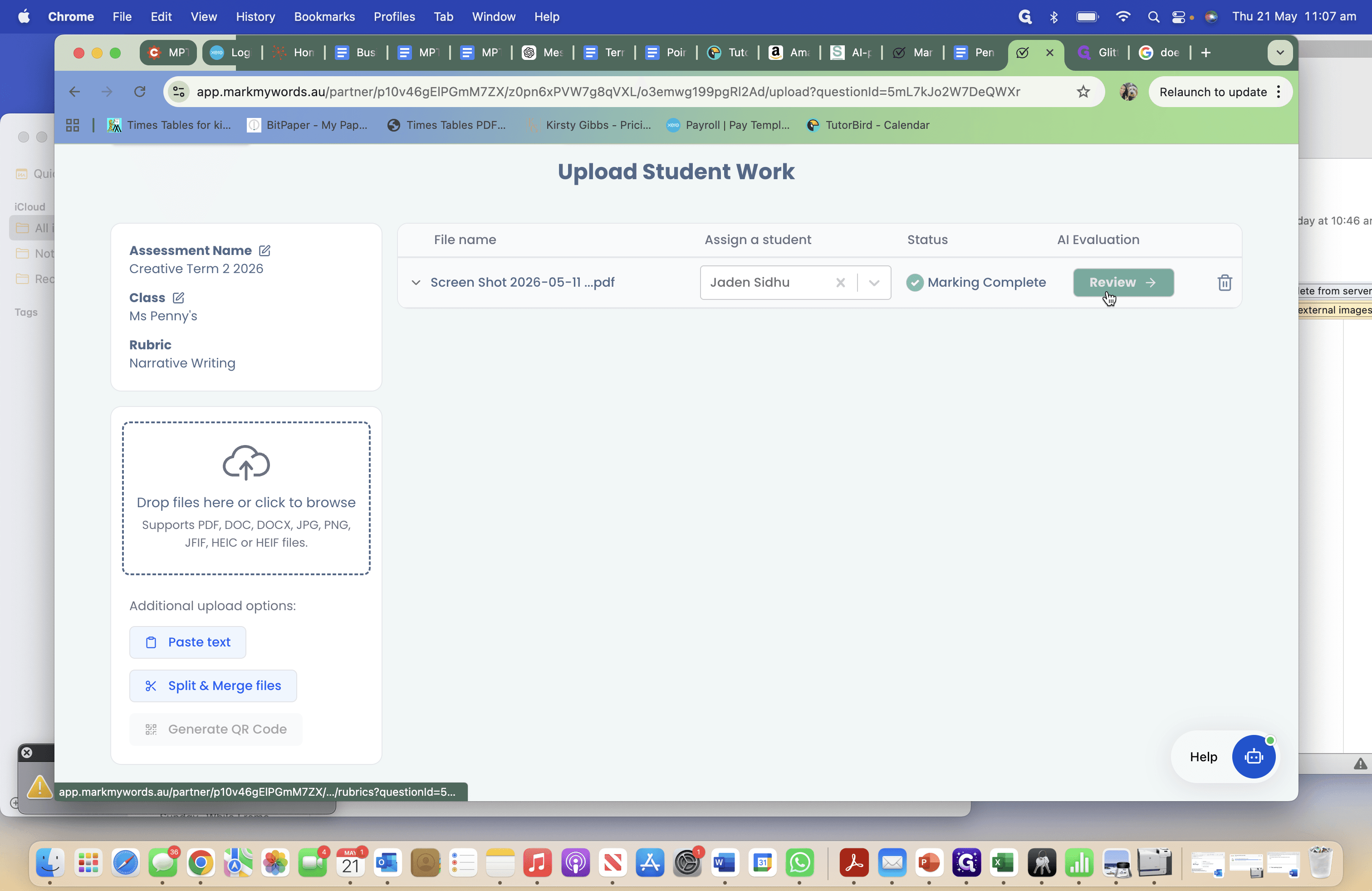Click Relaunch to update button
The height and width of the screenshot is (891, 1372).
[x=1213, y=92]
